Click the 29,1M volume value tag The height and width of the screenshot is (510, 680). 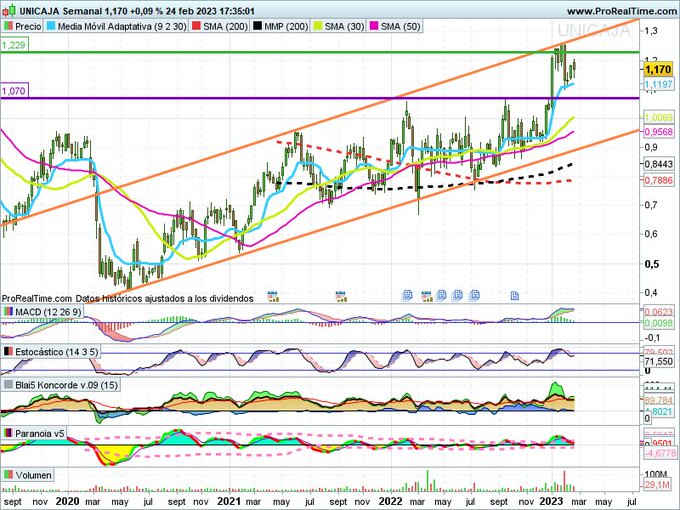pyautogui.click(x=656, y=484)
